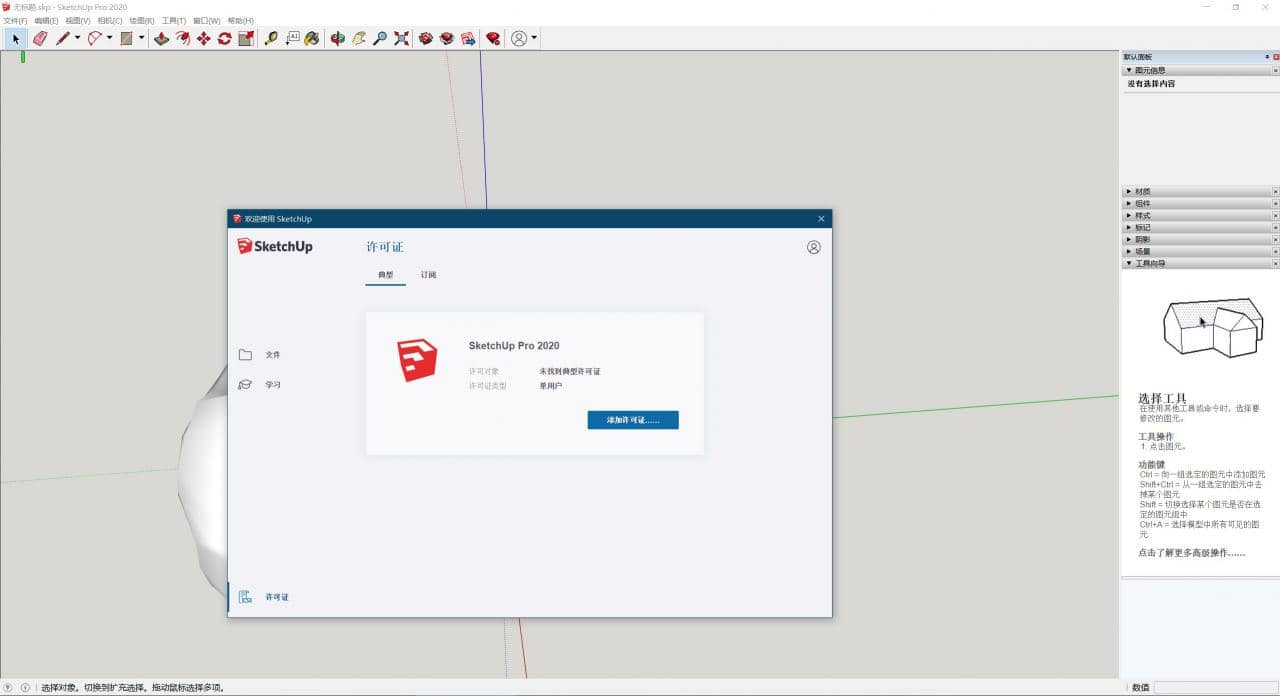Image resolution: width=1280 pixels, height=696 pixels.
Task: Open the line tool dropdown arrow
Action: pyautogui.click(x=77, y=38)
